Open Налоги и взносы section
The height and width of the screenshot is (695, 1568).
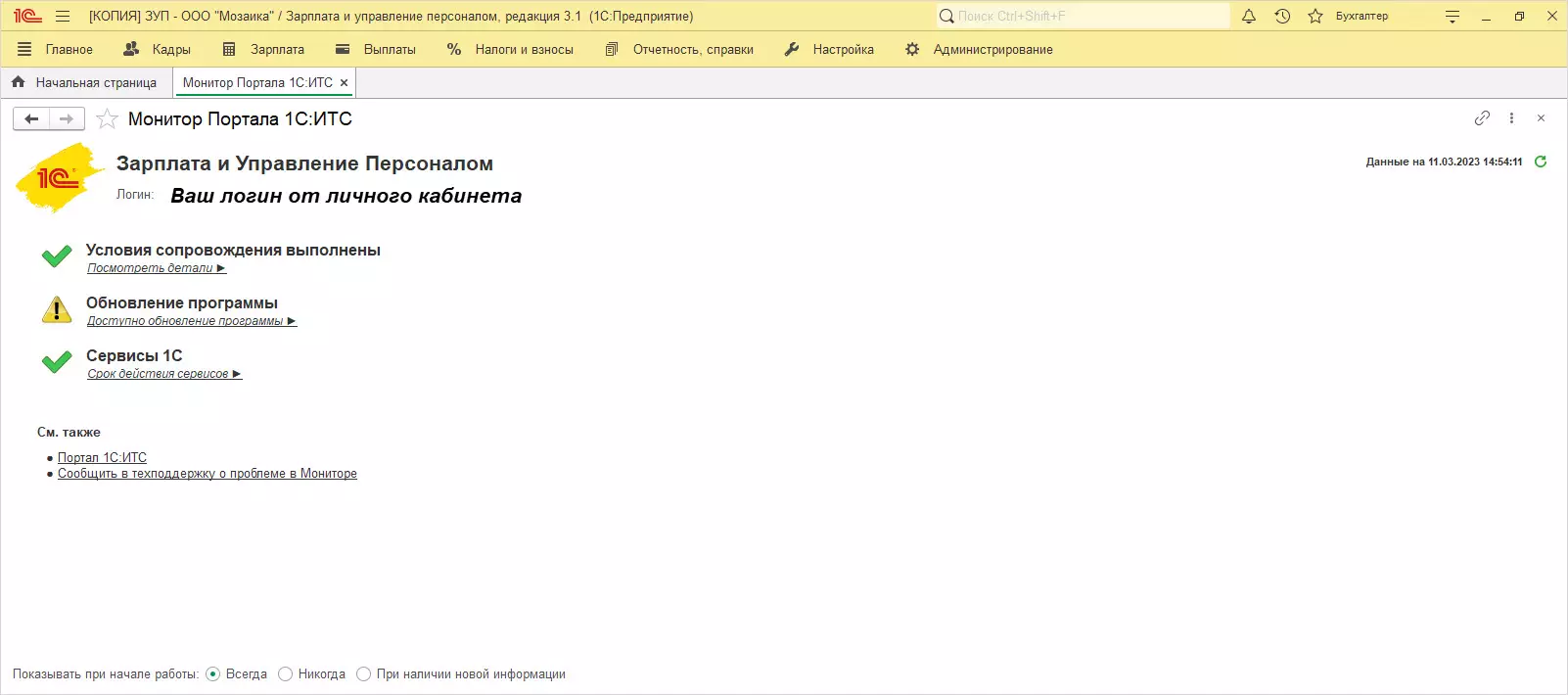510,49
